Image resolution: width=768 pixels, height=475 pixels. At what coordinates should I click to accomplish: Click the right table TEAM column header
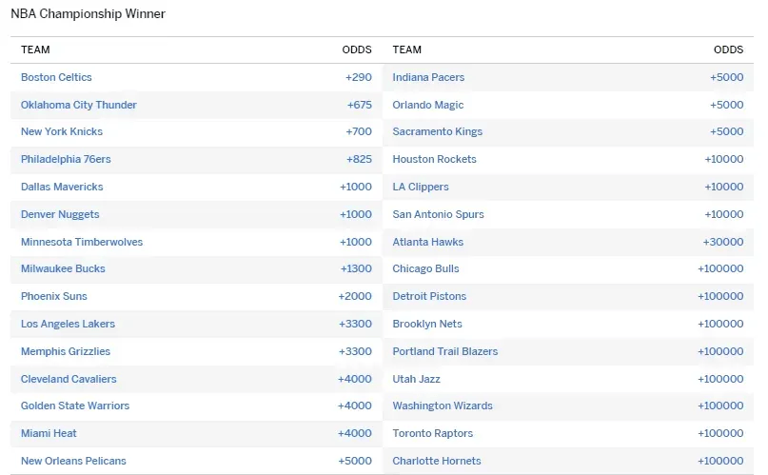point(407,50)
